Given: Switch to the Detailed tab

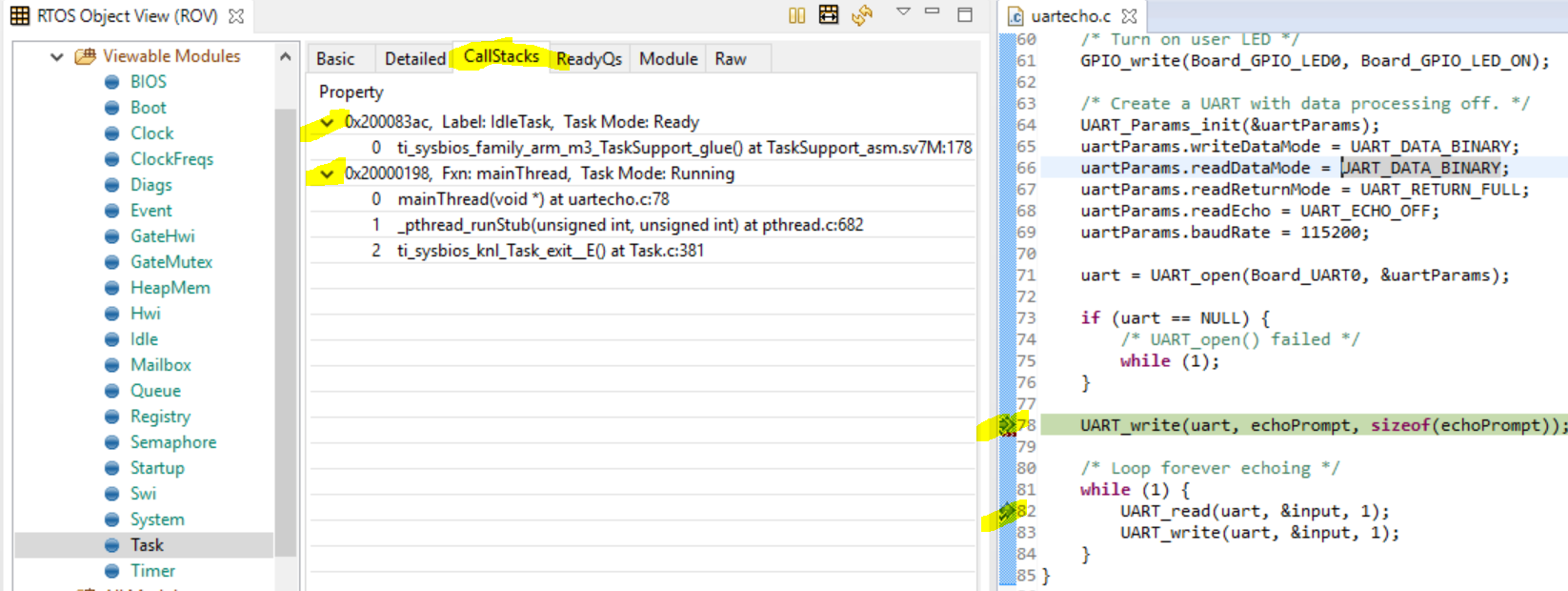Looking at the screenshot, I should [414, 59].
